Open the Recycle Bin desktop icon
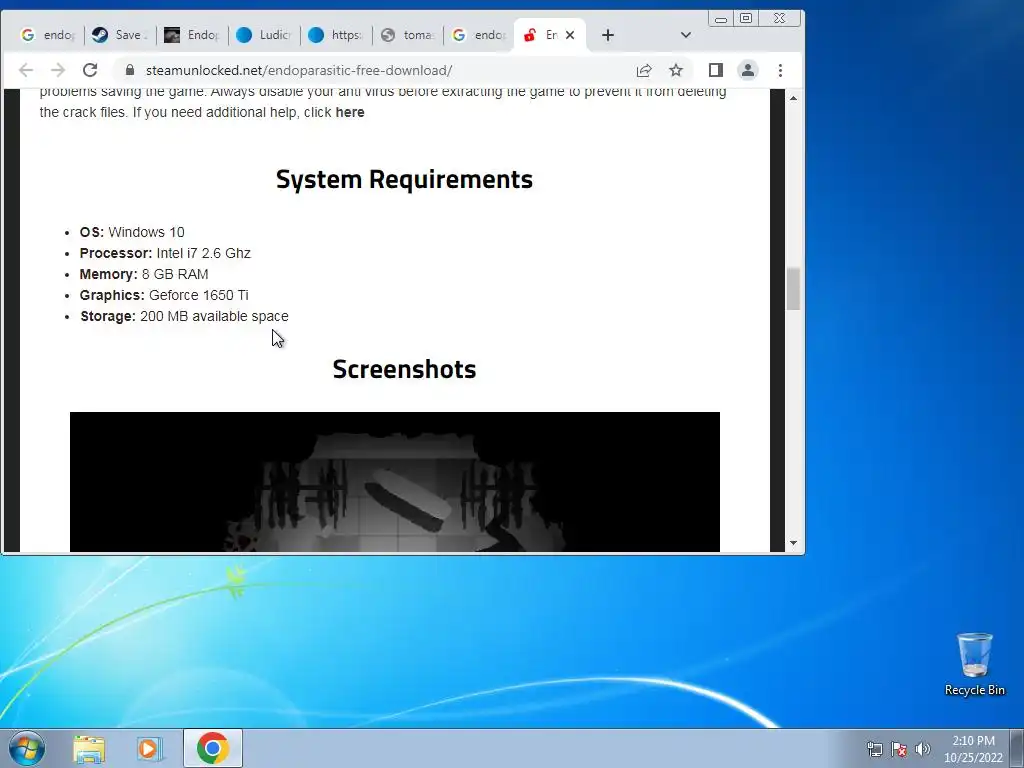The image size is (1024, 768). coord(974,664)
